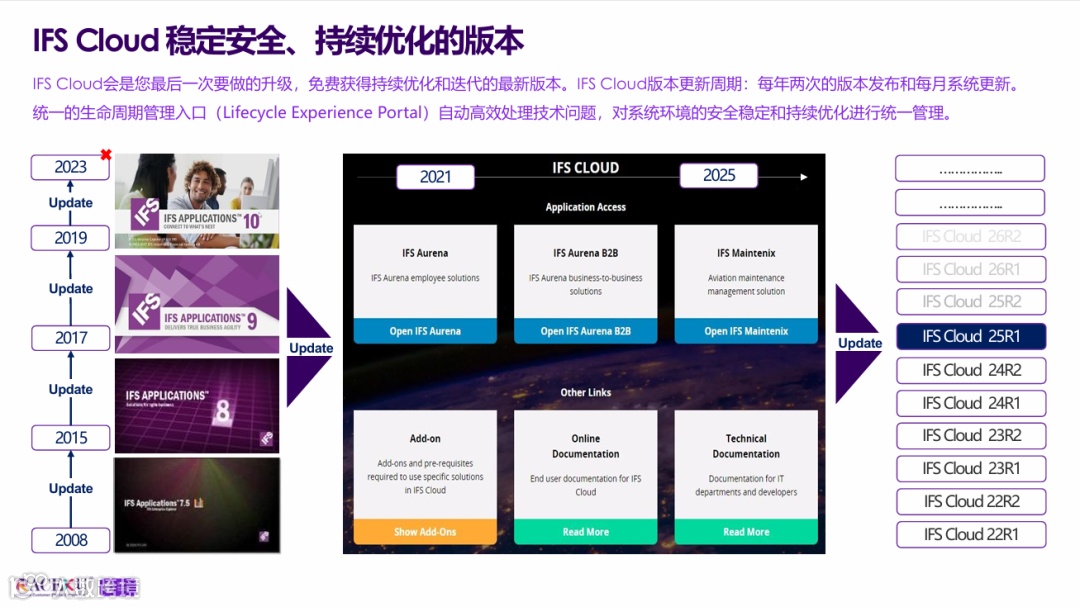Viewport: 1080px width, 607px height.
Task: Select the IFS Cloud 24R2 version box
Action: (x=971, y=370)
